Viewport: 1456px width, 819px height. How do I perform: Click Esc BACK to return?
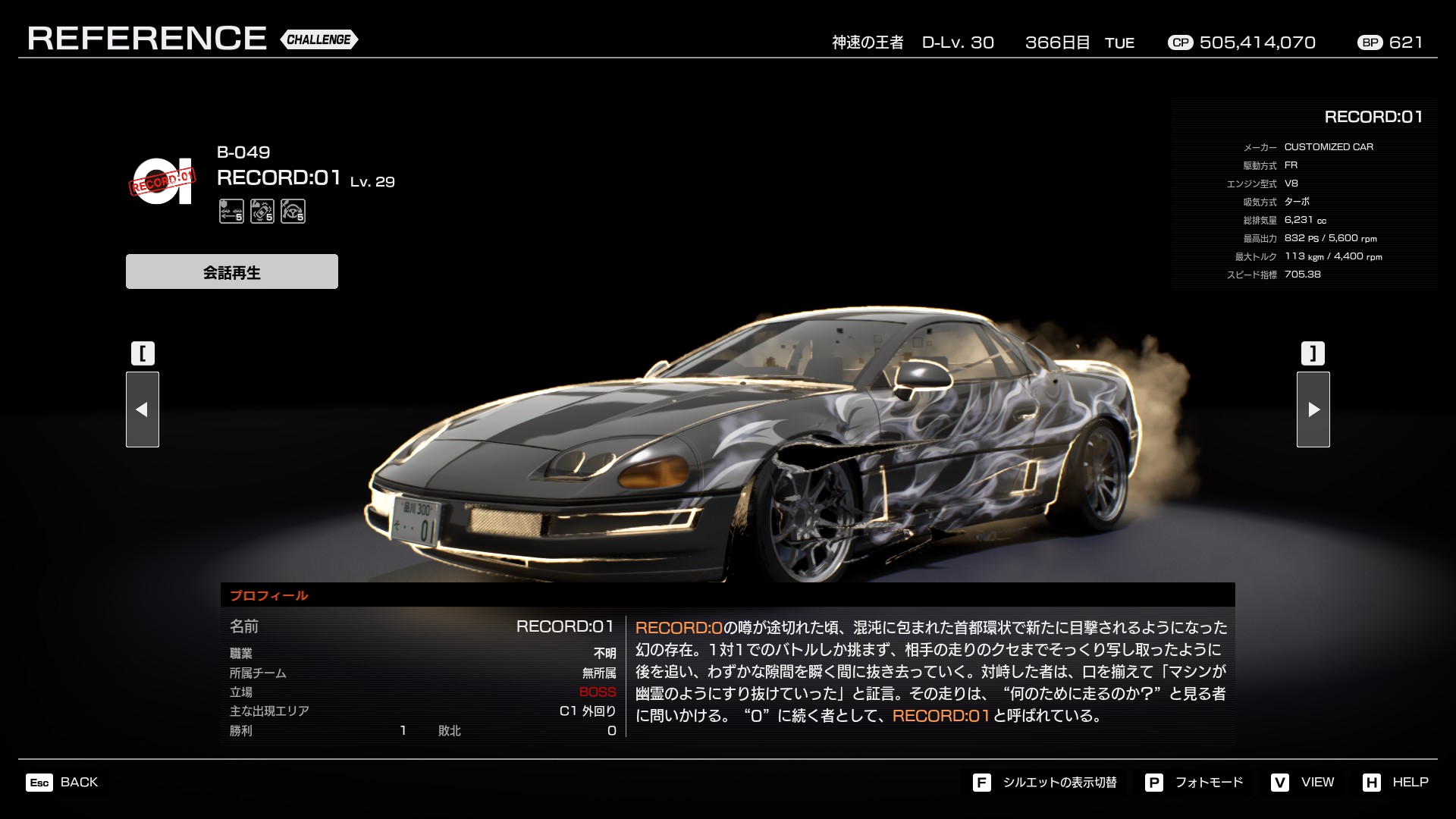point(62,782)
